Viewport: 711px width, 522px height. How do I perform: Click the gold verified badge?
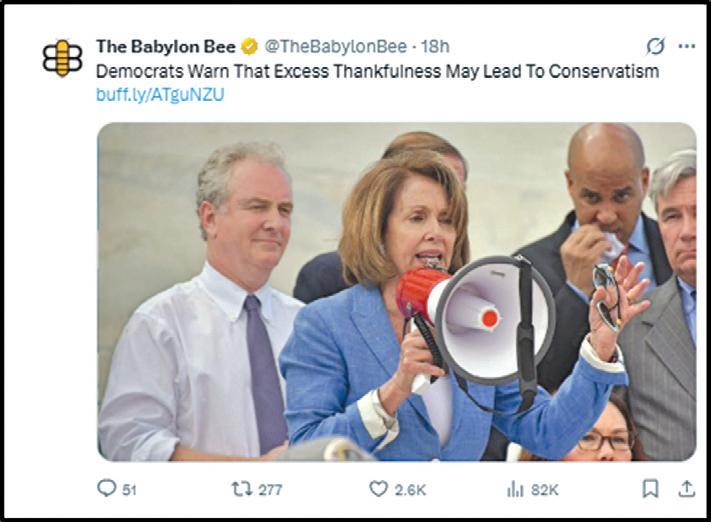[x=249, y=46]
